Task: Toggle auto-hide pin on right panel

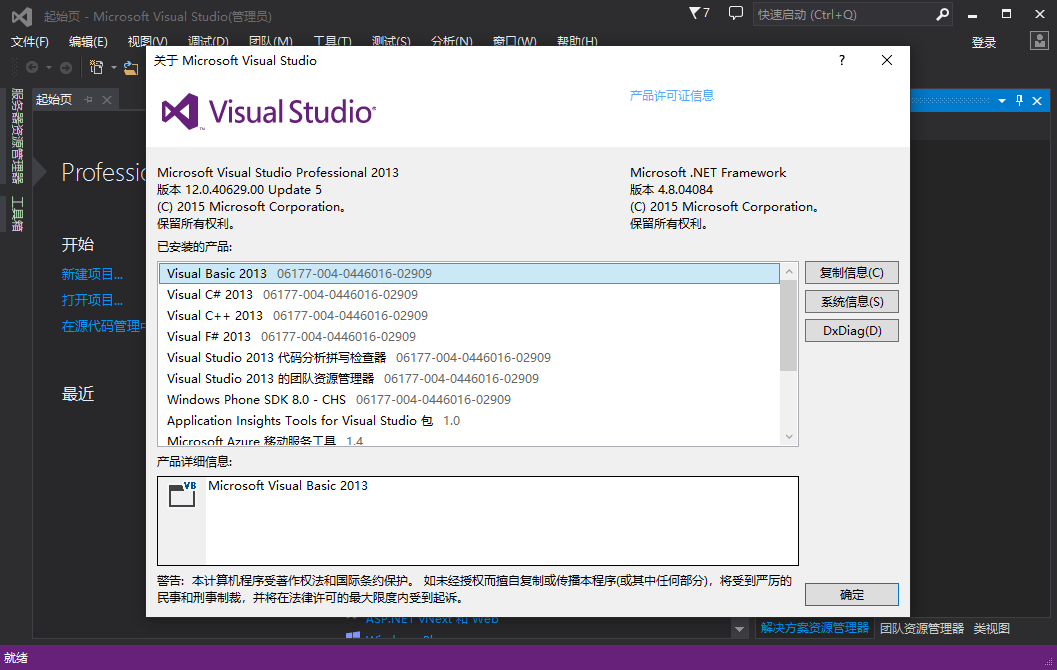Action: 1019,100
